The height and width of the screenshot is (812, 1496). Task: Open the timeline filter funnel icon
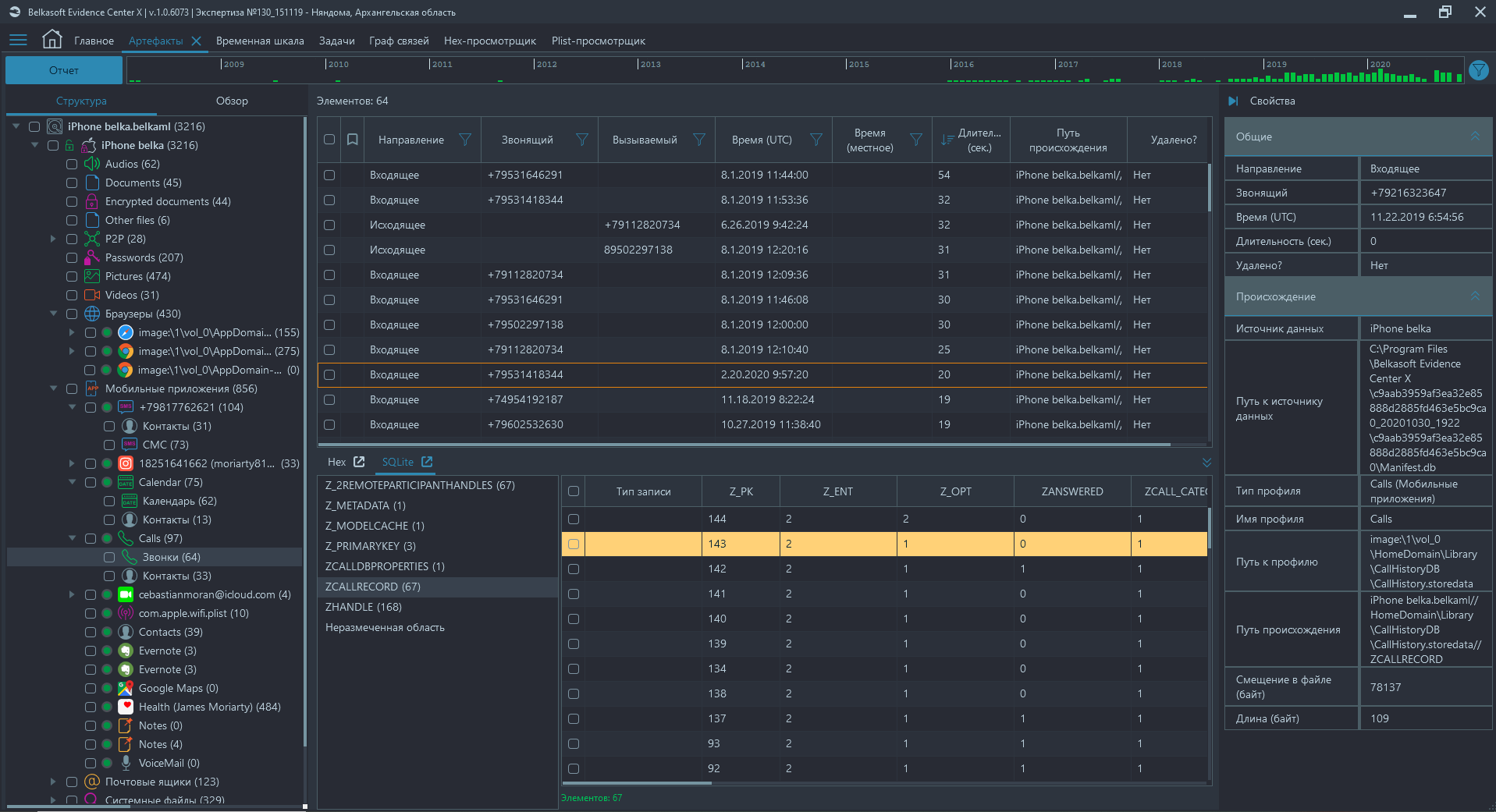1478,70
